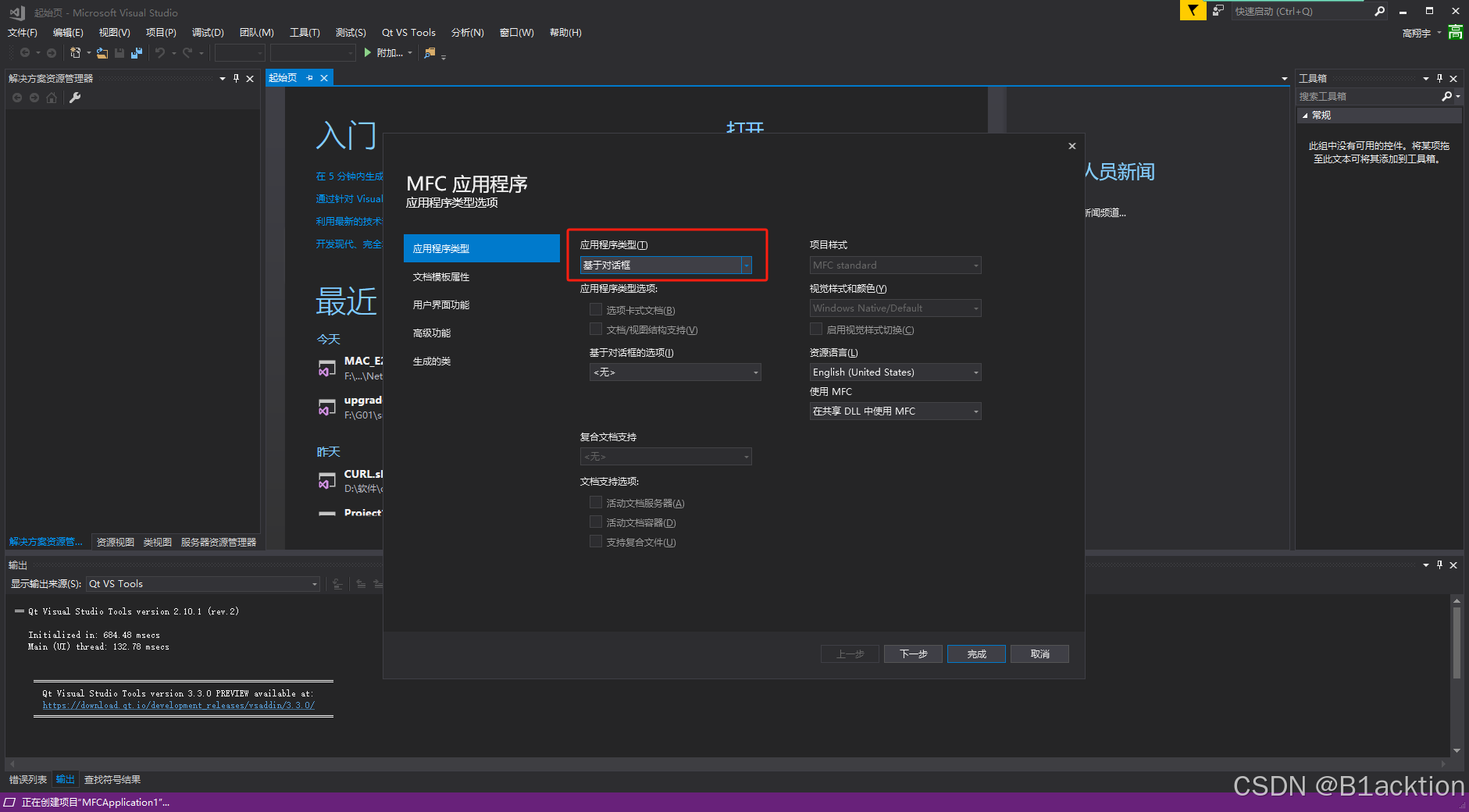Expand the Attach button dropdown arrow
Screen dimensions: 1469x812
410,53
